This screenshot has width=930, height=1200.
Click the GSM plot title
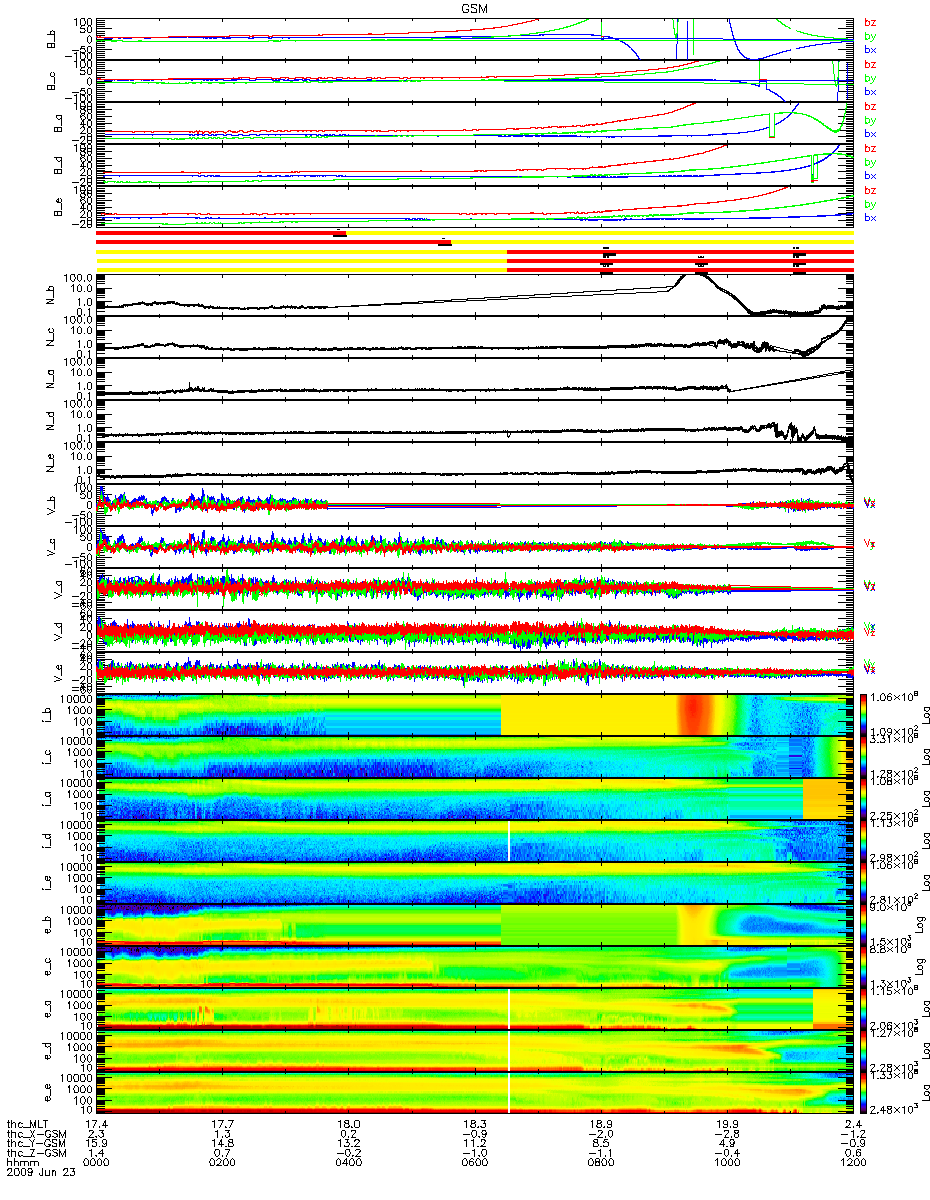coord(474,7)
